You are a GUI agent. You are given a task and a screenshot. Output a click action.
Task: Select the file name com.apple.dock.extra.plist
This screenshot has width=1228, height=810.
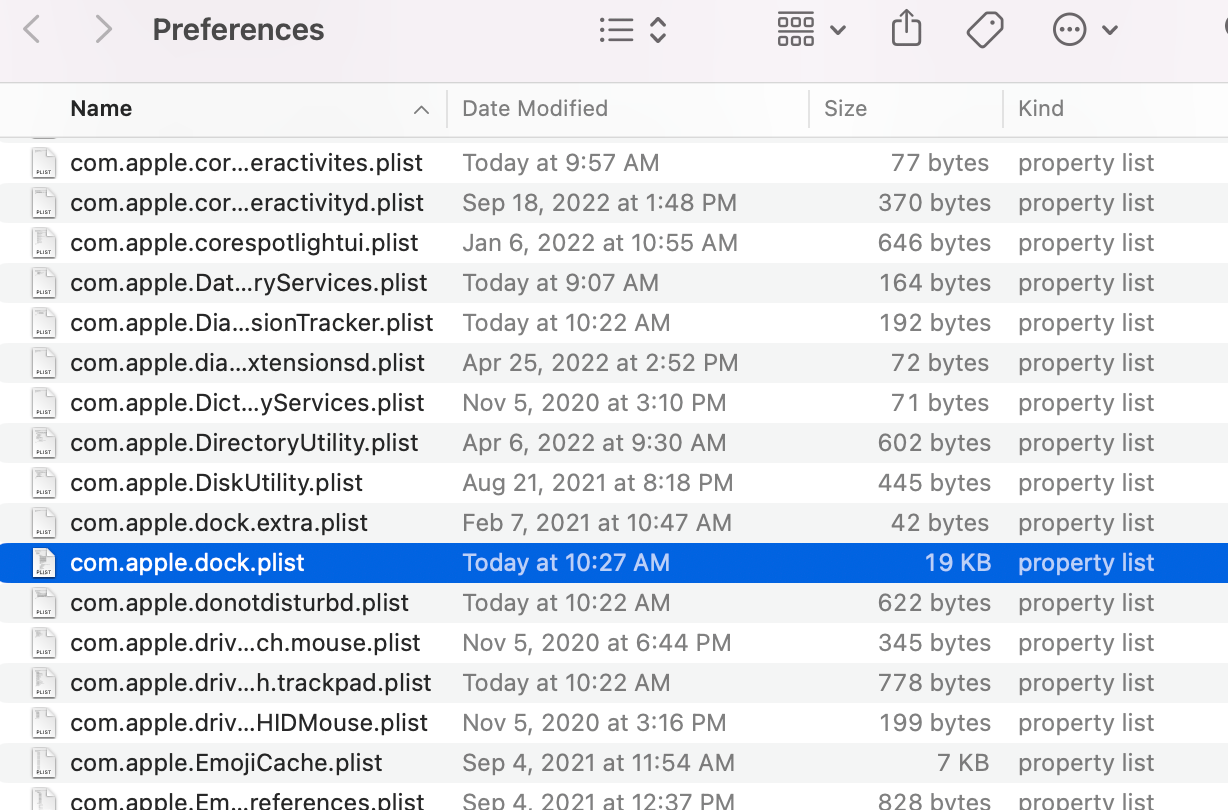tap(219, 523)
